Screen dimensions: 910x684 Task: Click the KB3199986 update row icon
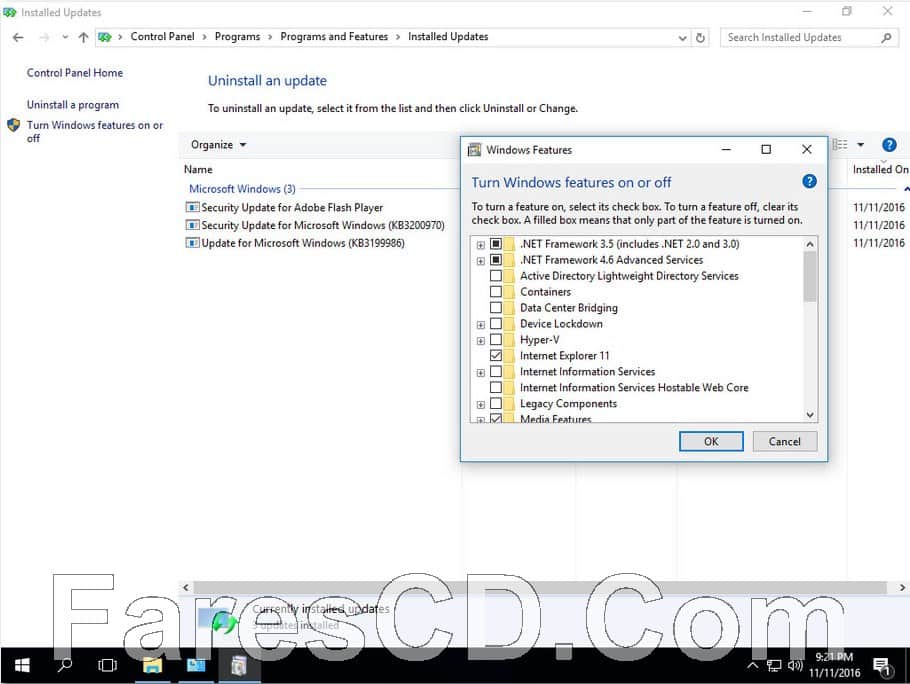192,243
